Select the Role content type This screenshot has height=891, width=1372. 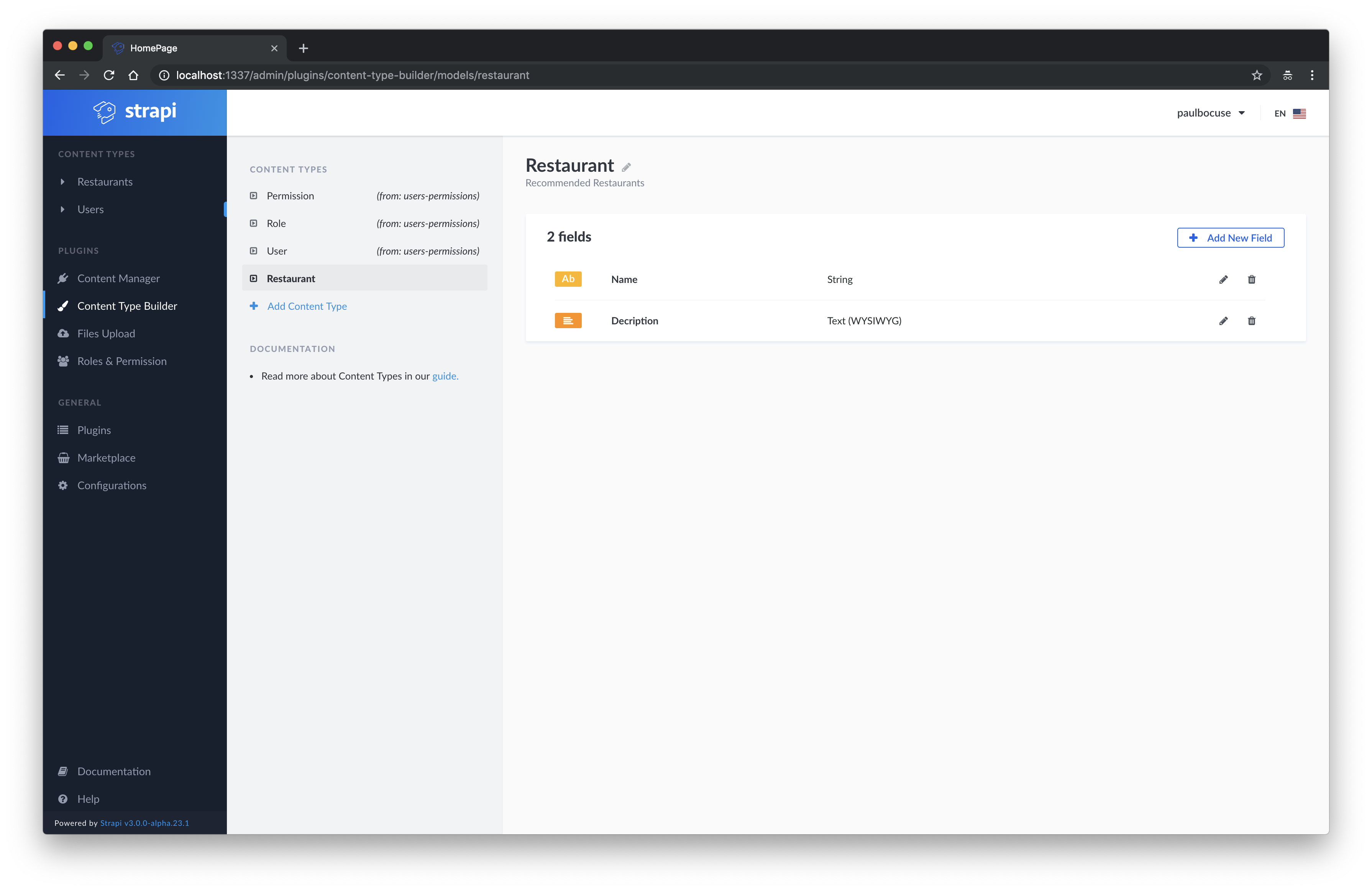coord(276,223)
